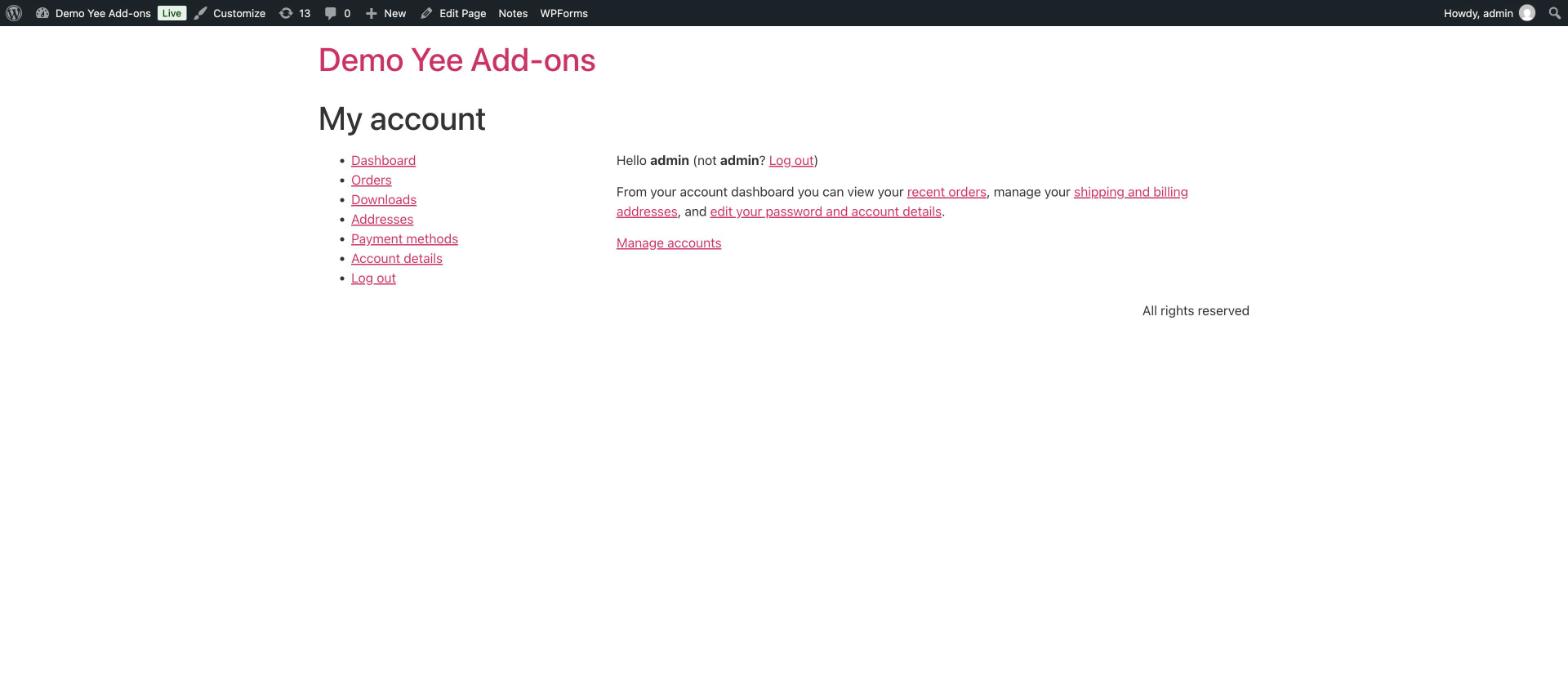Click the updates refresh icon
The image size is (1568, 686).
tap(286, 13)
